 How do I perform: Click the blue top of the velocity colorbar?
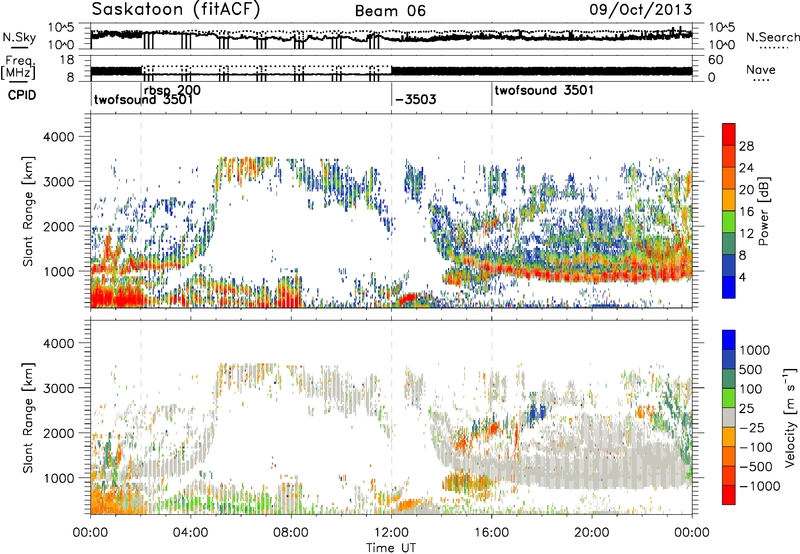tap(729, 340)
